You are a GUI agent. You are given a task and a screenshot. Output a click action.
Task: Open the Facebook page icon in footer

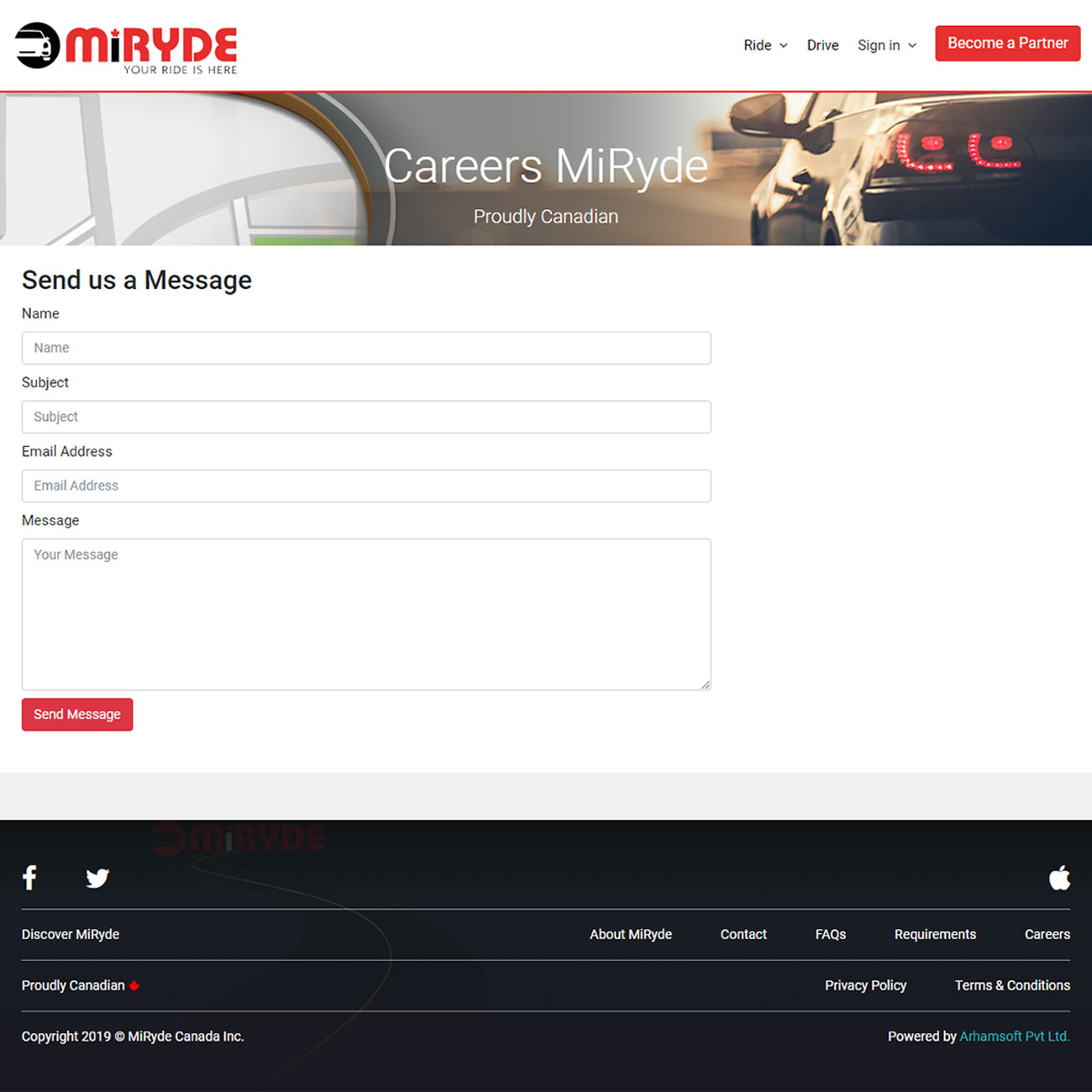29,878
